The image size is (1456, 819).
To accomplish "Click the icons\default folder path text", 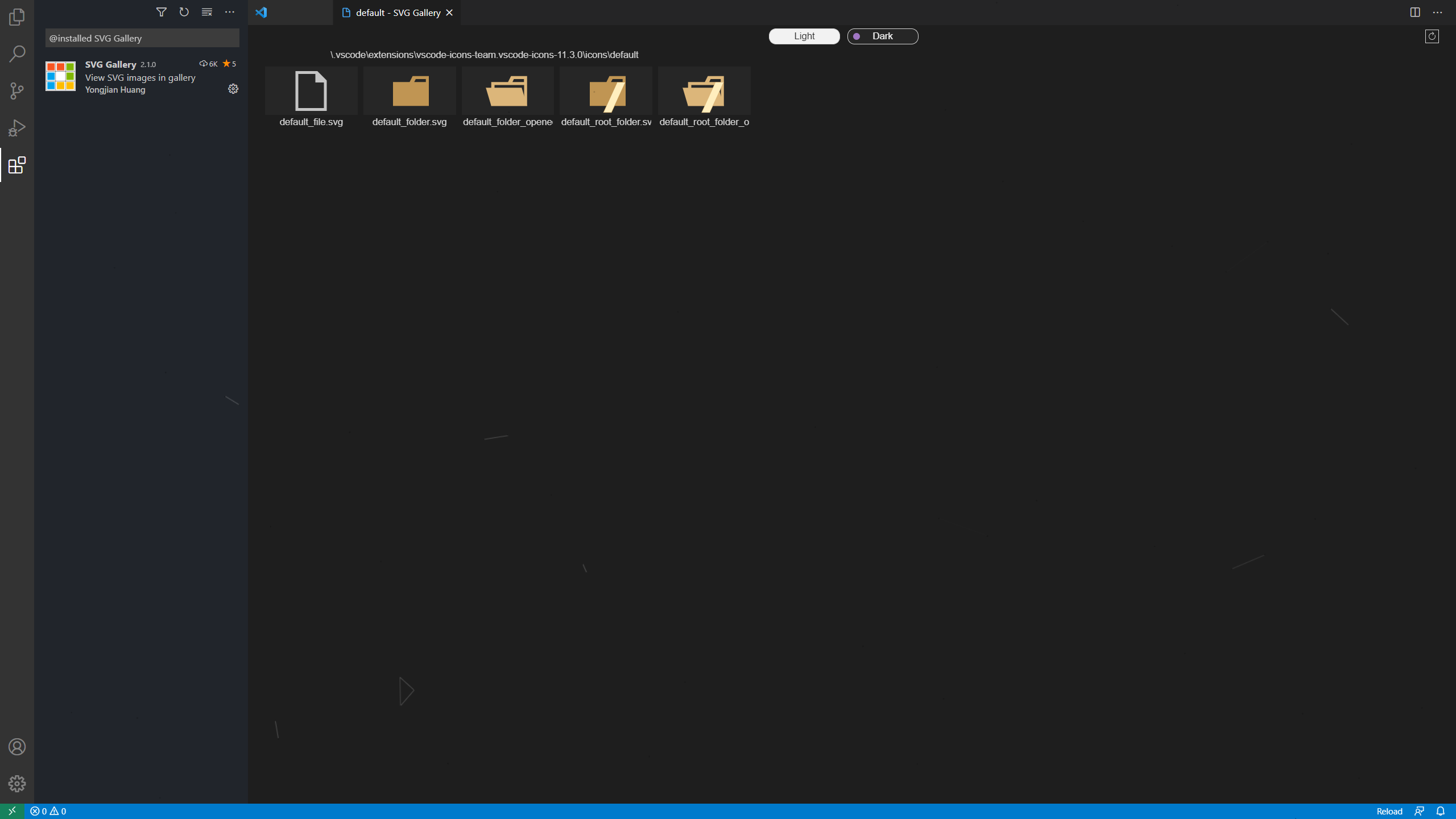I will [484, 55].
